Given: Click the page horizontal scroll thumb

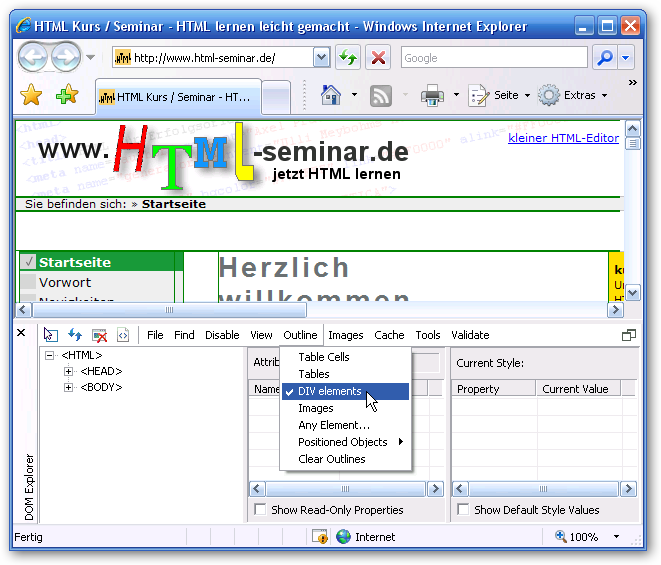Looking at the screenshot, I should coord(169,310).
